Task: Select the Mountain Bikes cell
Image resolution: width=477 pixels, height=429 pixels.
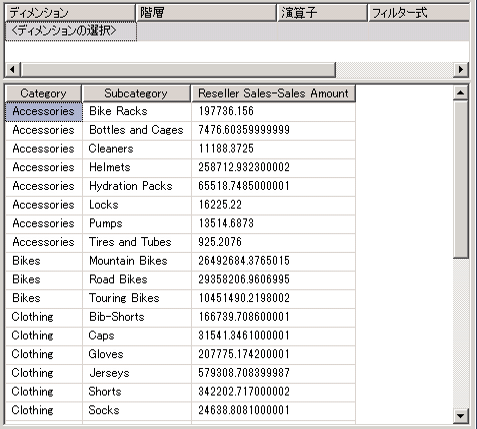Action: click(x=137, y=261)
